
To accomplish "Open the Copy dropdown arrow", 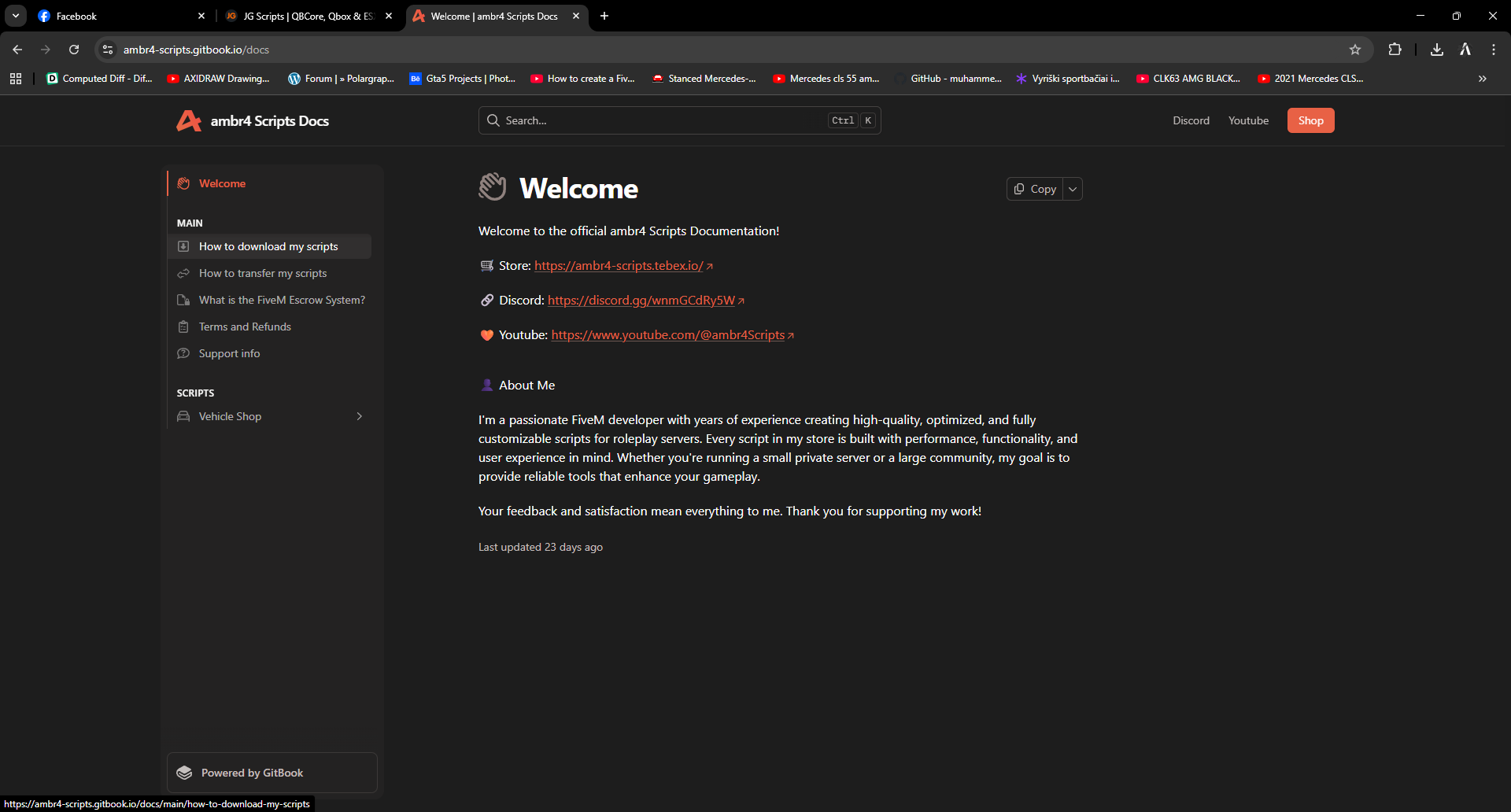I will (x=1073, y=189).
